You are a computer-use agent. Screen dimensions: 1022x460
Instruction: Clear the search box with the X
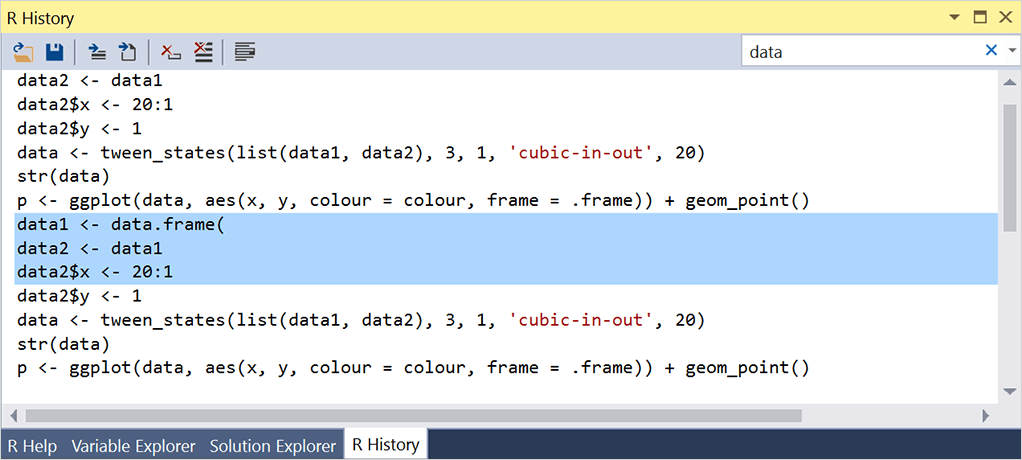[991, 50]
